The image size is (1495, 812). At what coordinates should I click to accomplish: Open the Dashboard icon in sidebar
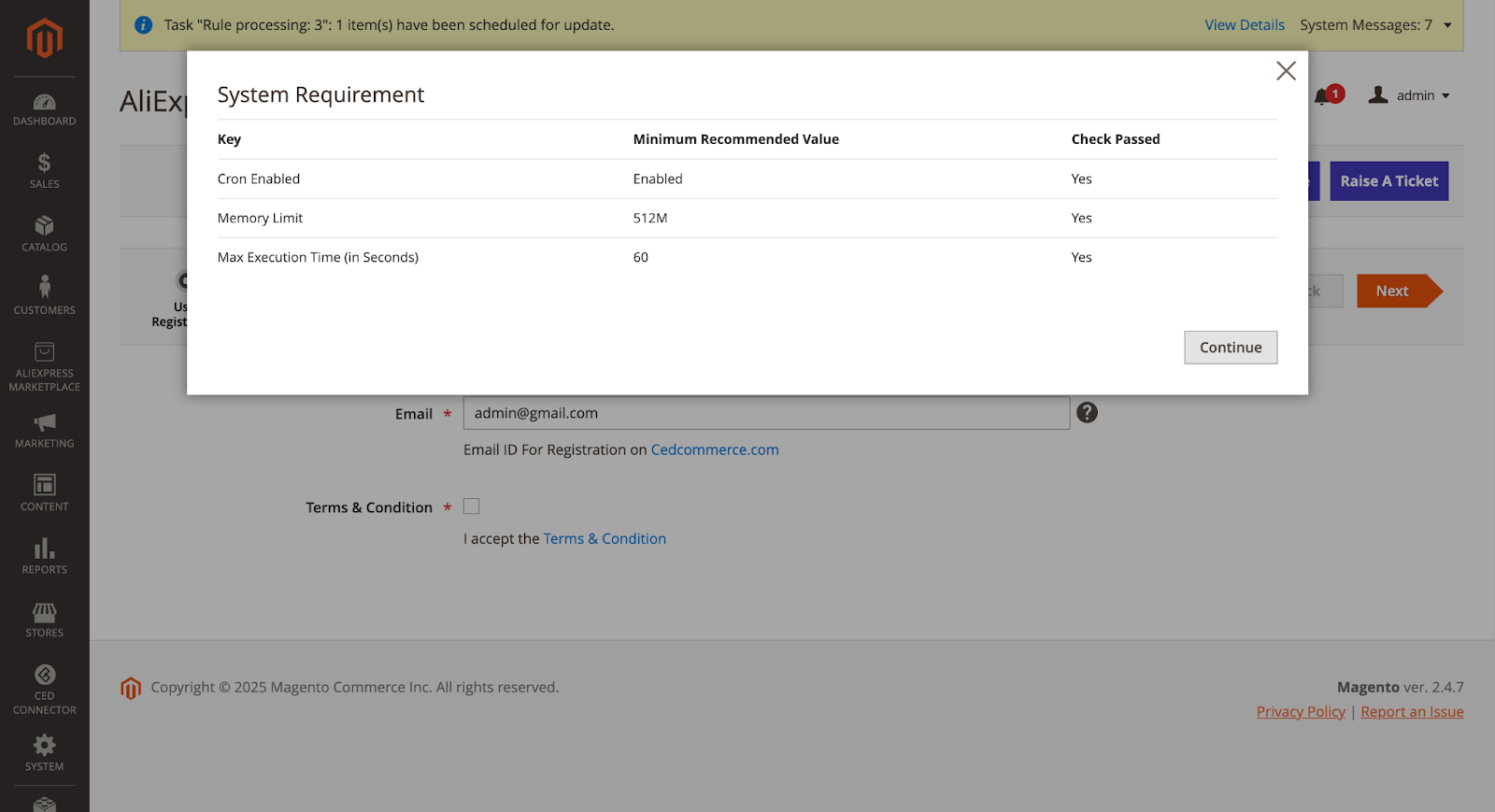[x=44, y=103]
